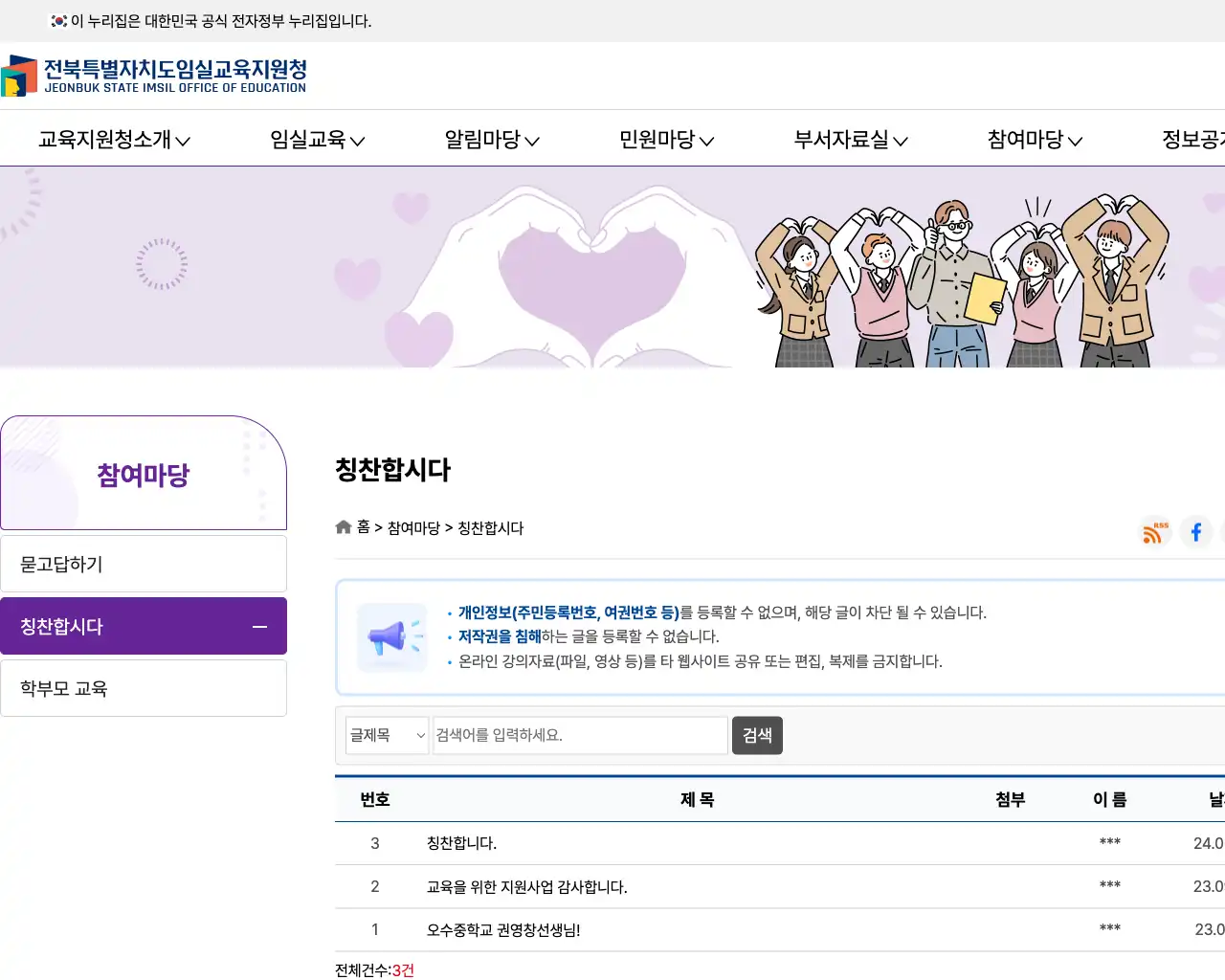Image resolution: width=1225 pixels, height=980 pixels.
Task: Collapse 칭찬합시다 using the minus indicator
Action: 258,626
